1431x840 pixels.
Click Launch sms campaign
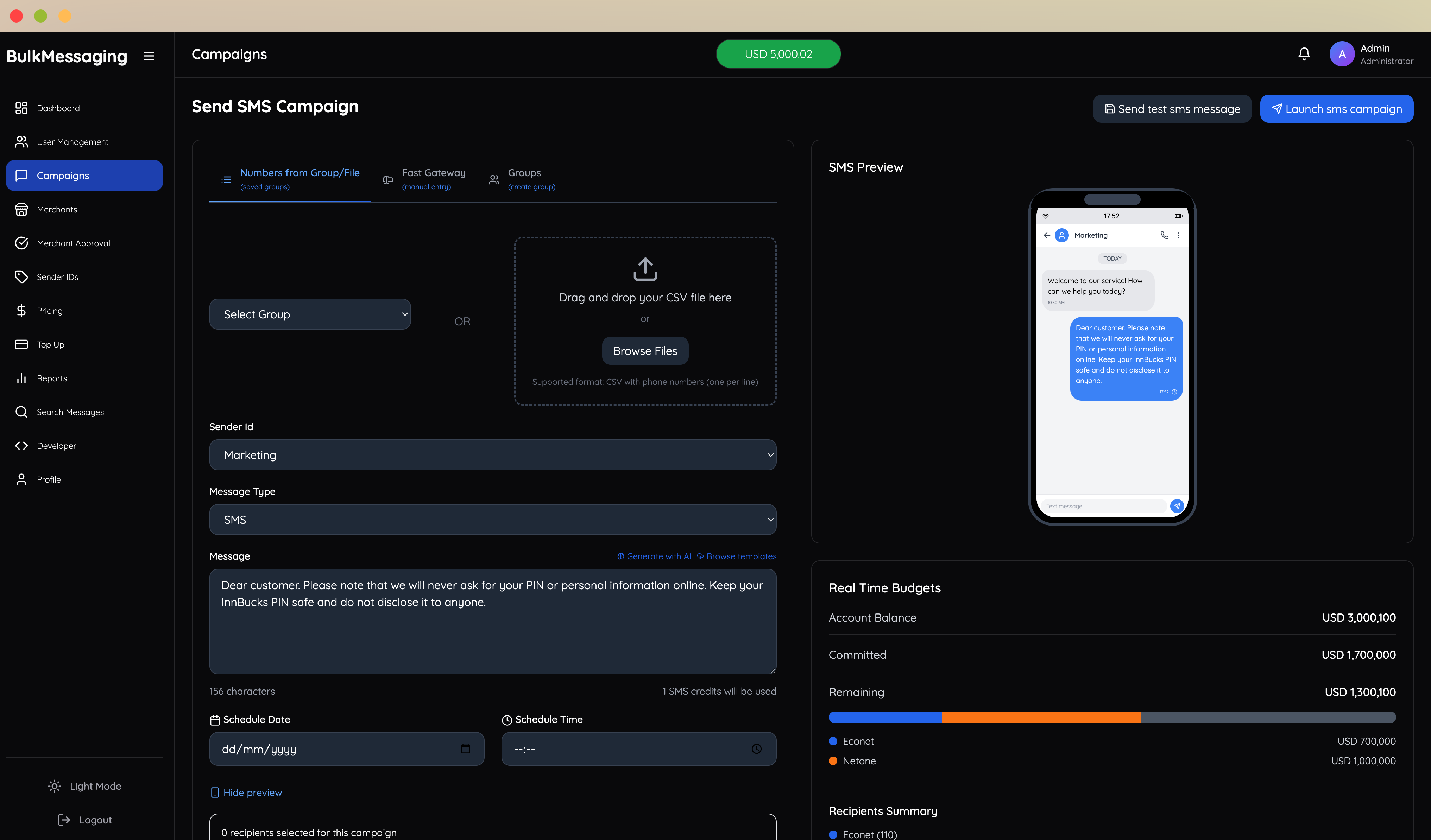(x=1337, y=108)
